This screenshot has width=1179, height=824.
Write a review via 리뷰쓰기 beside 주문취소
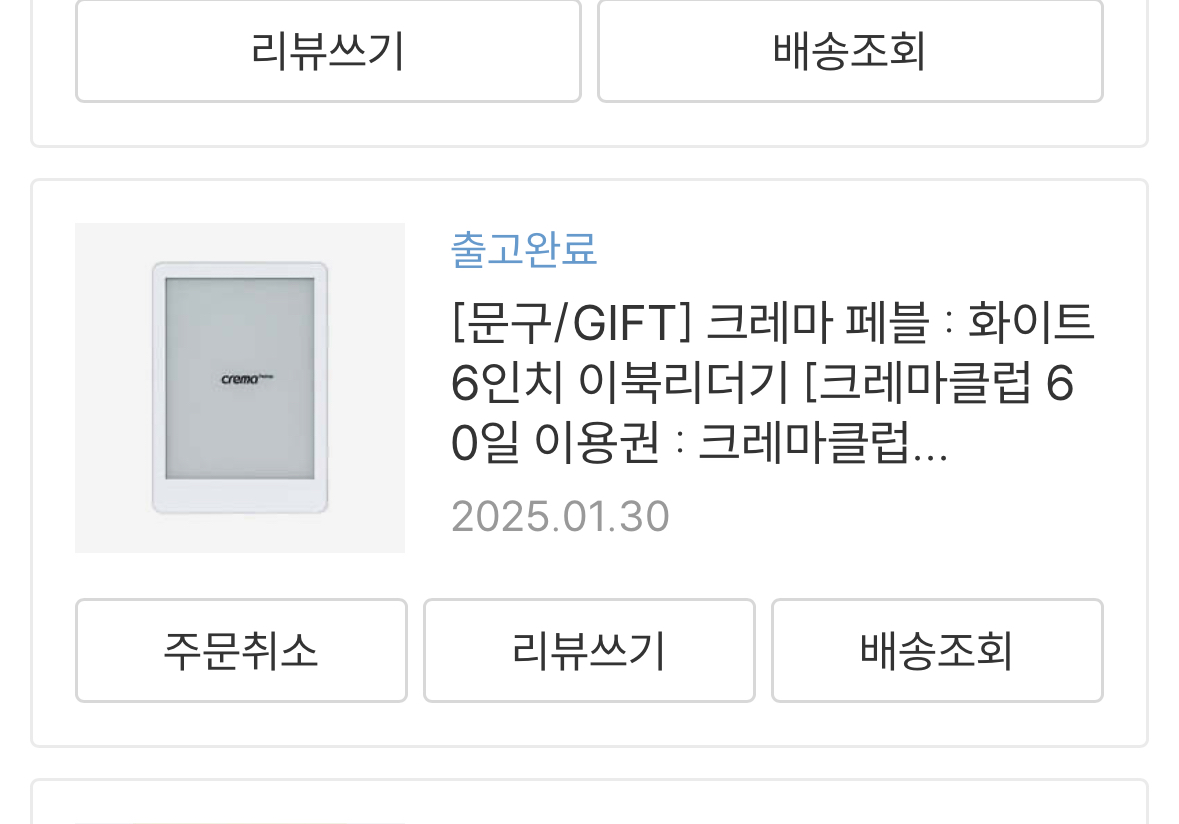coord(589,650)
